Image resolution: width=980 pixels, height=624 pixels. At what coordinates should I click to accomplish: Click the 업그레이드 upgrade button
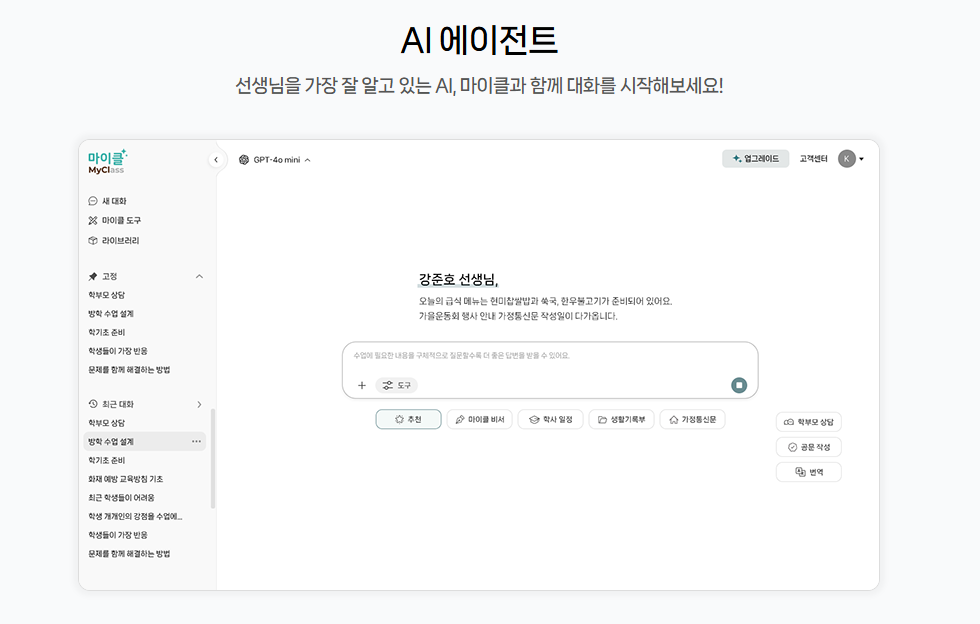pyautogui.click(x=755, y=159)
